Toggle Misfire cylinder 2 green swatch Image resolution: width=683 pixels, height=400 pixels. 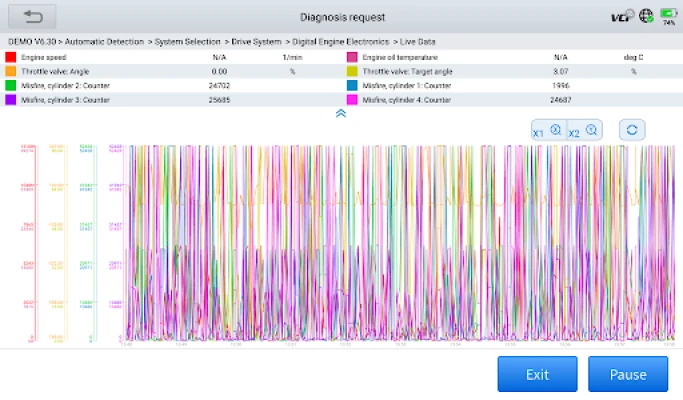point(10,86)
